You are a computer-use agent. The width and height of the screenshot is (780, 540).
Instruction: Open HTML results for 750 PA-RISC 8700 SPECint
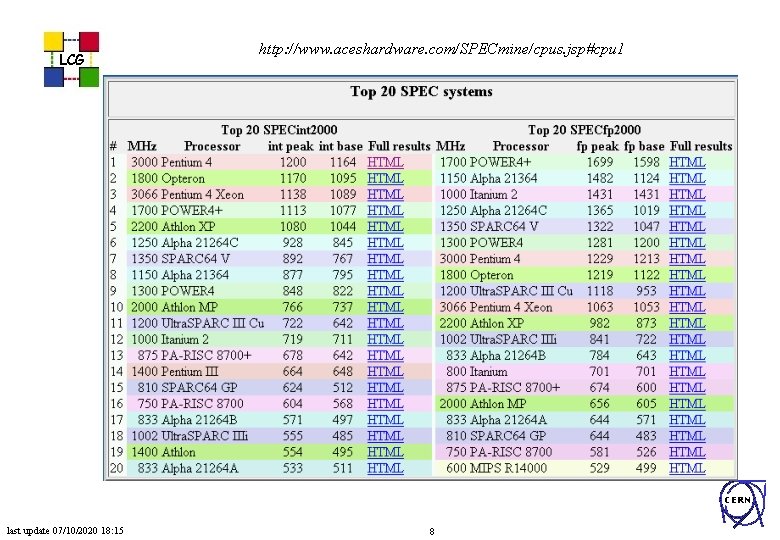pos(385,404)
